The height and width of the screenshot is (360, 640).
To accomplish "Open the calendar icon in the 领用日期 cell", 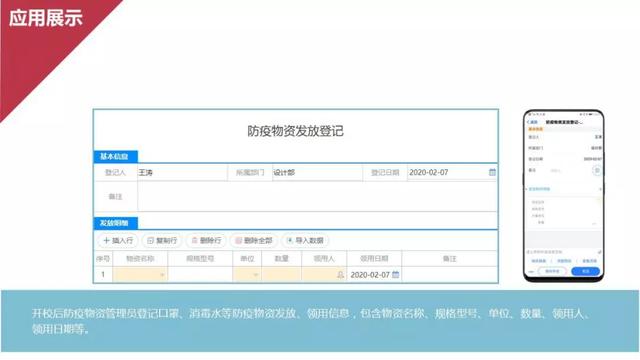I will pyautogui.click(x=396, y=275).
